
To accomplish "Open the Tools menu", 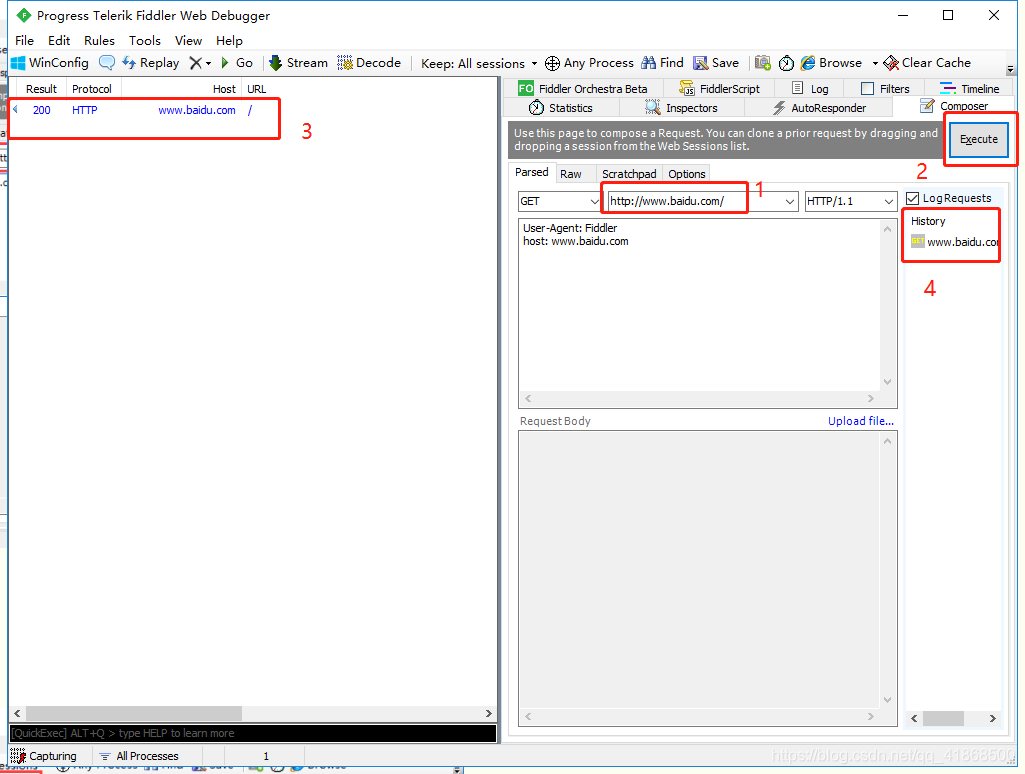I will click(144, 41).
